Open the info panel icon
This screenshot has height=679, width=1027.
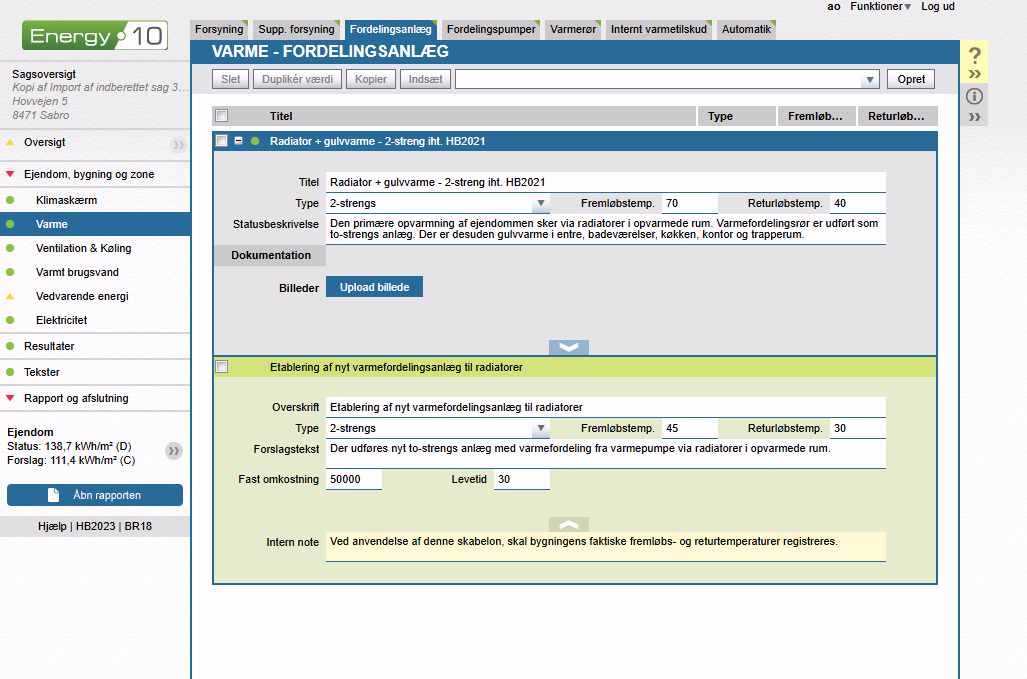975,97
